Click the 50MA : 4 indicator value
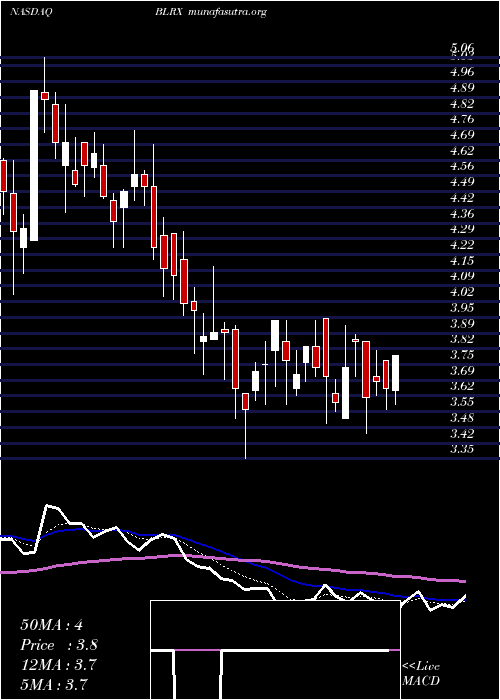Screen dimensions: 500x700 coord(51,625)
